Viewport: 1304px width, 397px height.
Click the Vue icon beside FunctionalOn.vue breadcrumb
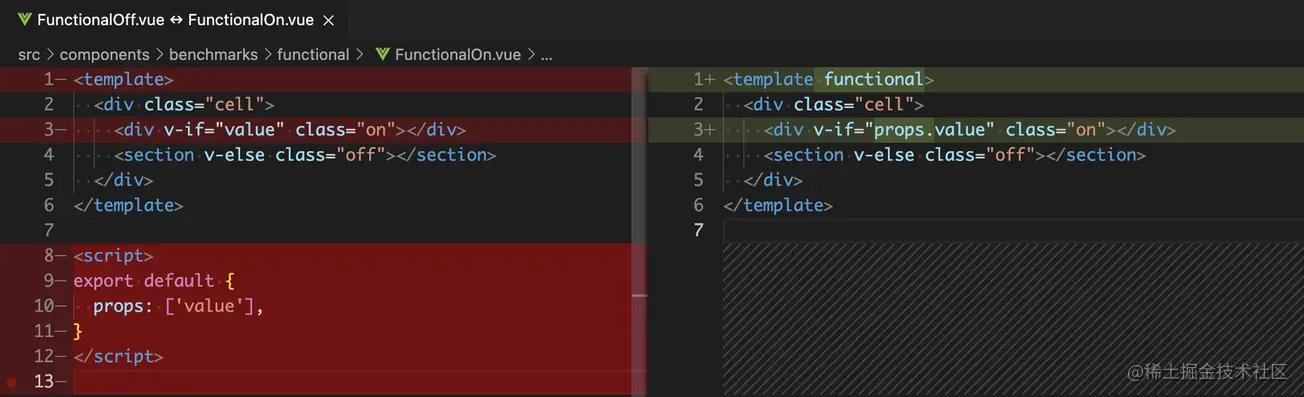tap(382, 54)
